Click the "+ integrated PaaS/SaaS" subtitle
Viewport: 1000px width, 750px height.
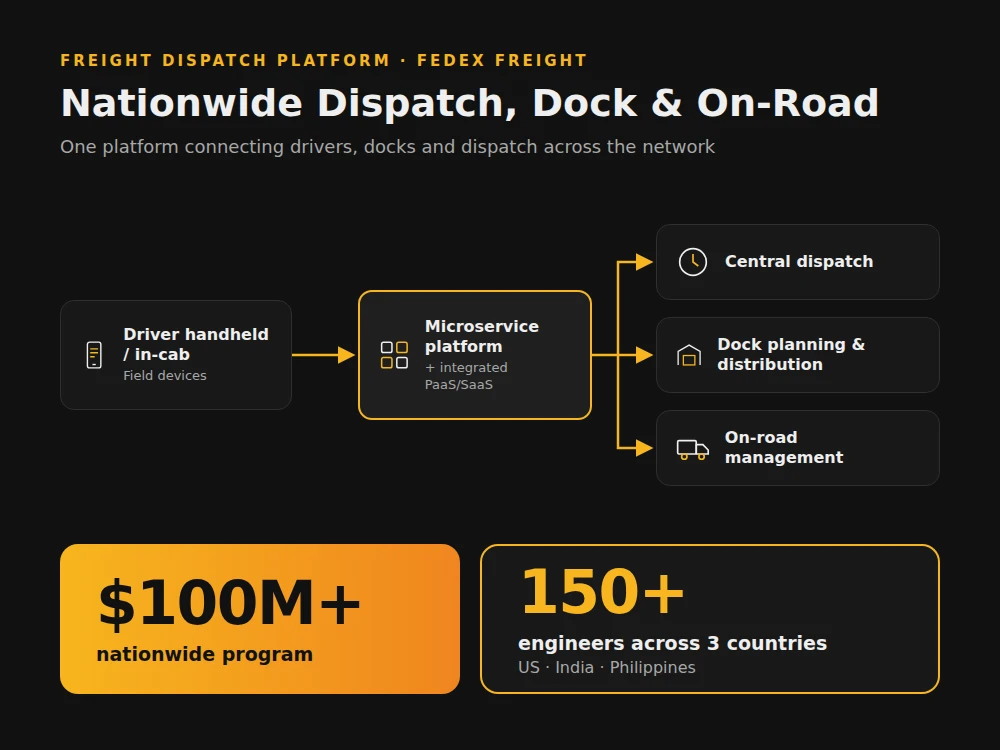pos(466,376)
